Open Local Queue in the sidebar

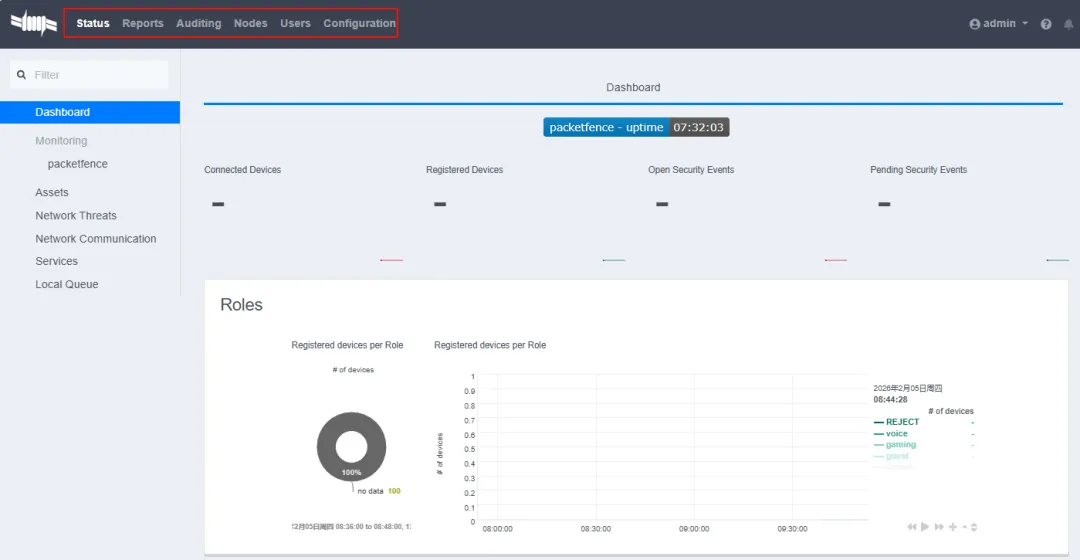(67, 284)
